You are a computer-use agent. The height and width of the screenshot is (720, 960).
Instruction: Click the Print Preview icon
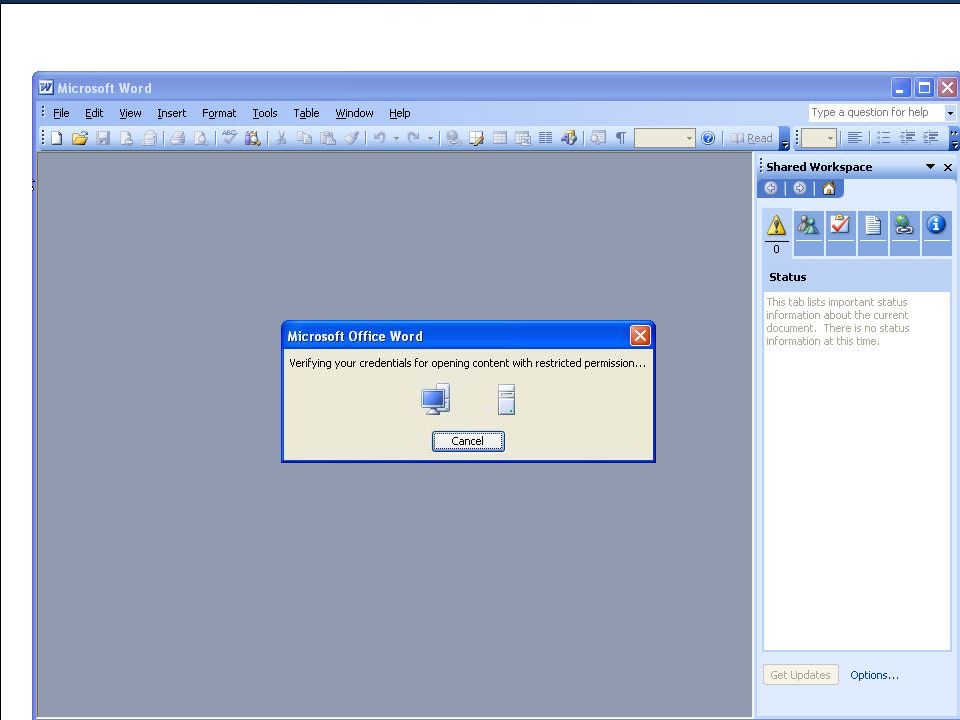pos(200,138)
